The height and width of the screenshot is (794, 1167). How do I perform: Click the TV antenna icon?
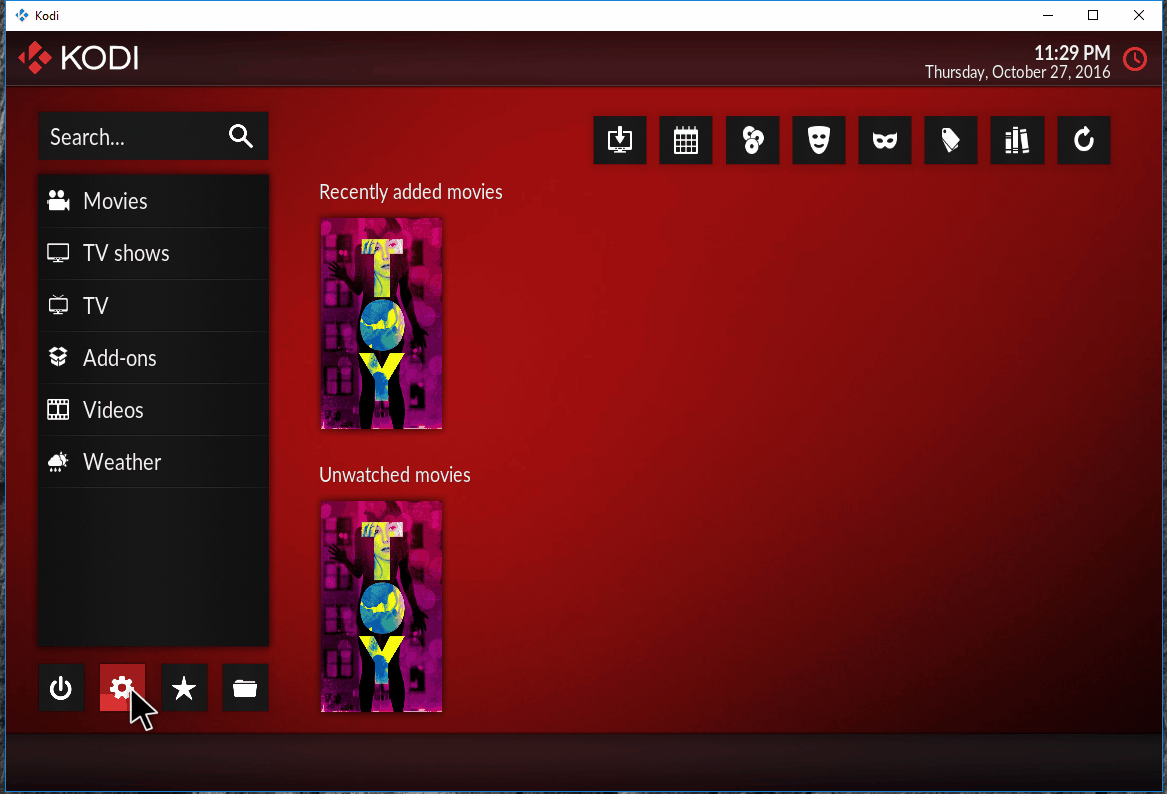coord(58,305)
